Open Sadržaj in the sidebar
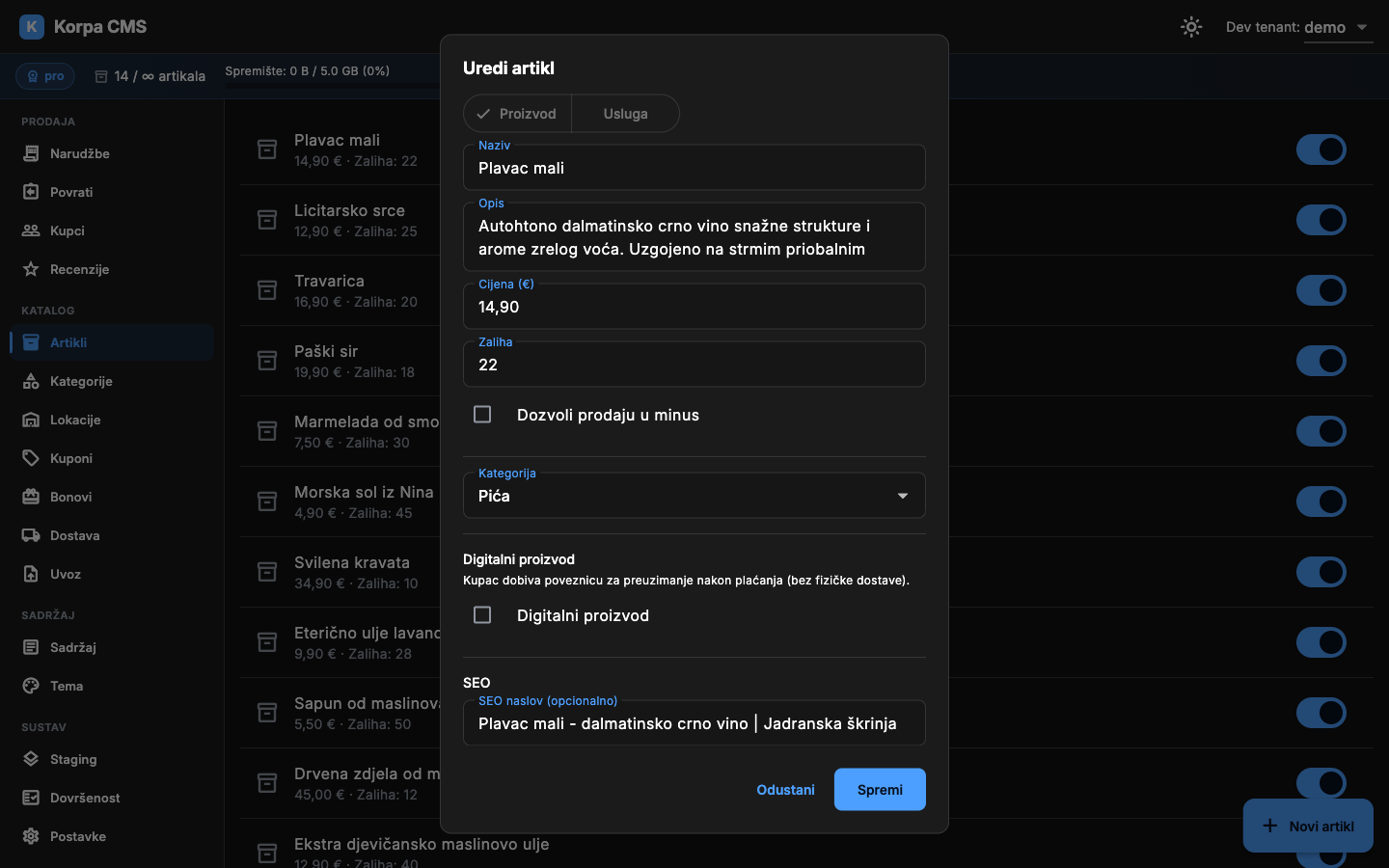Image resolution: width=1389 pixels, height=868 pixels. 112,647
